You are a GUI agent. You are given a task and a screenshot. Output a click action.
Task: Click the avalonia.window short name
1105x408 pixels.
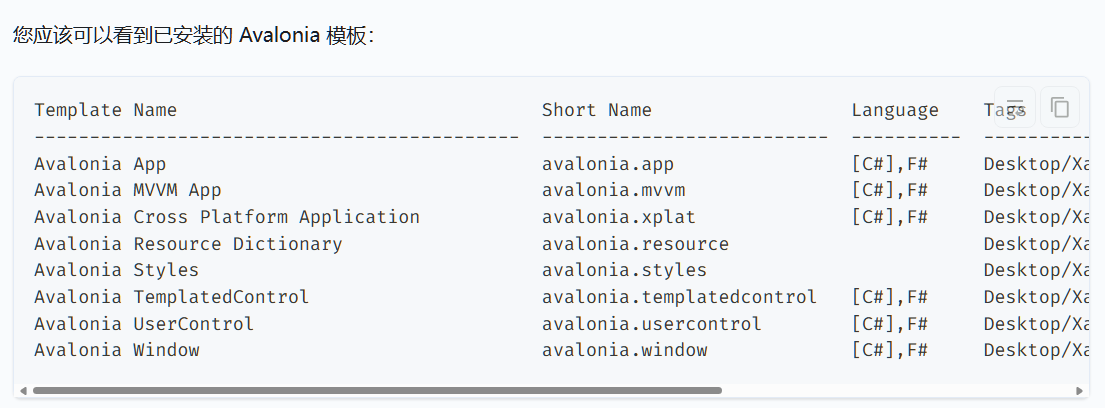[x=624, y=350]
